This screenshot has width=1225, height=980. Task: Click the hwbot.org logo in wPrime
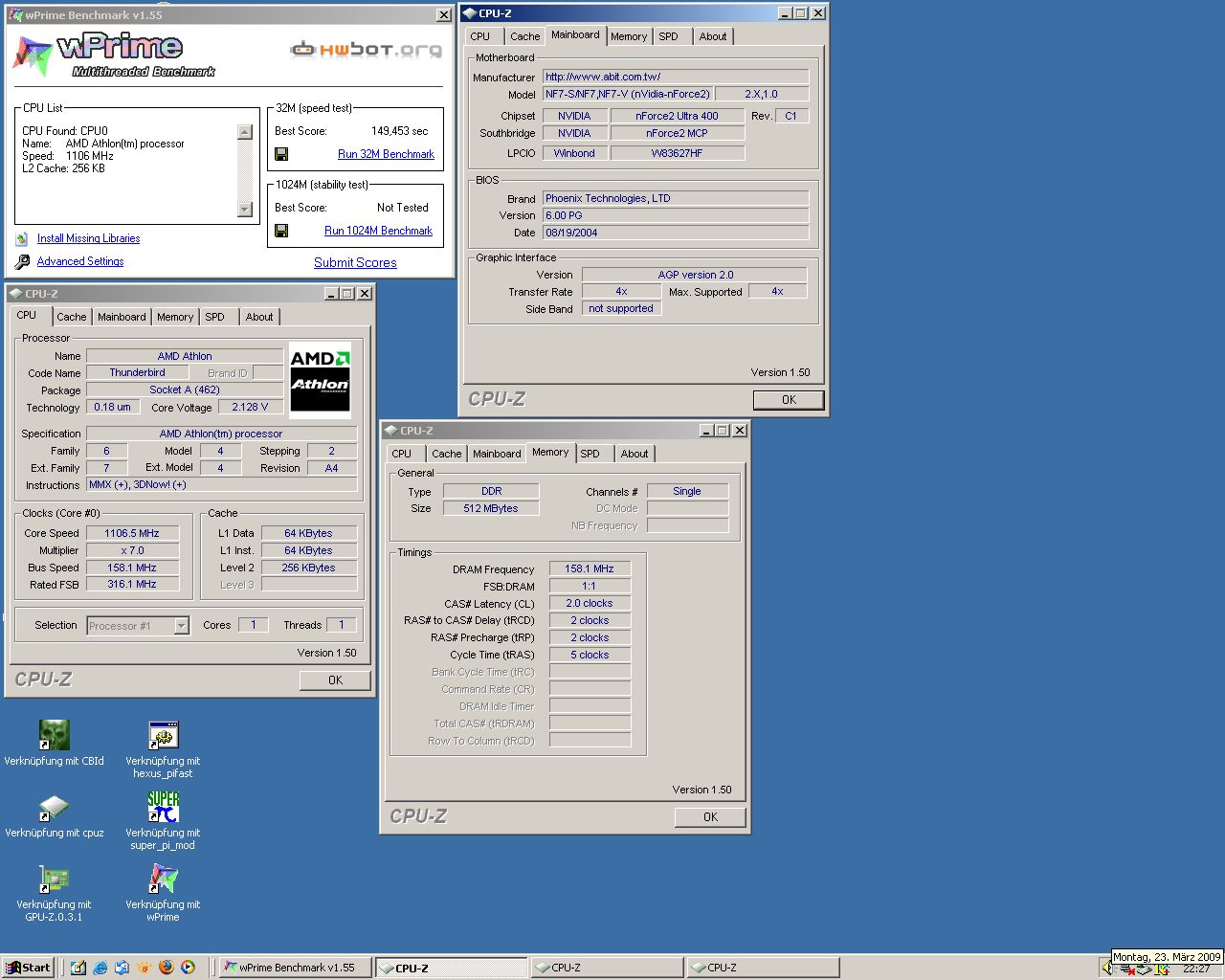click(367, 49)
